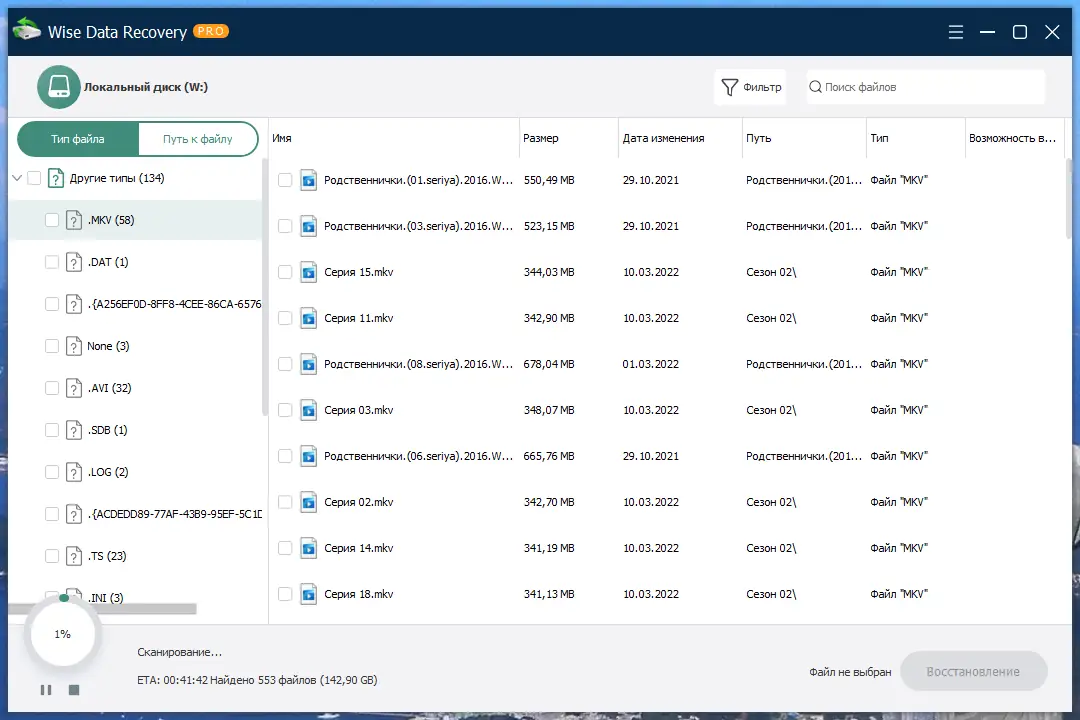This screenshot has height=720, width=1080.
Task: Select the .INI (3) tree item
Action: (105, 597)
